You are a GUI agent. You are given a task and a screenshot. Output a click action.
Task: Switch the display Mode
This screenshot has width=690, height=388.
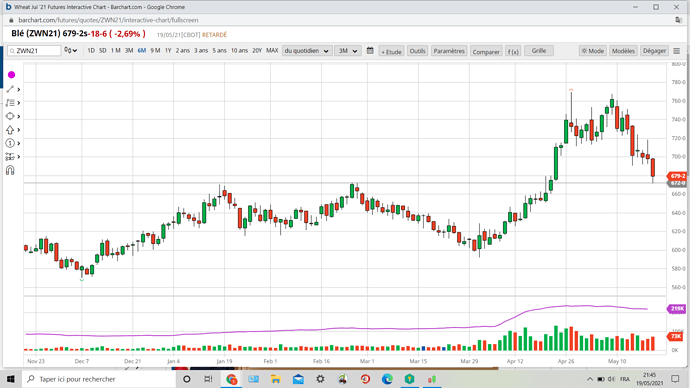tap(593, 51)
